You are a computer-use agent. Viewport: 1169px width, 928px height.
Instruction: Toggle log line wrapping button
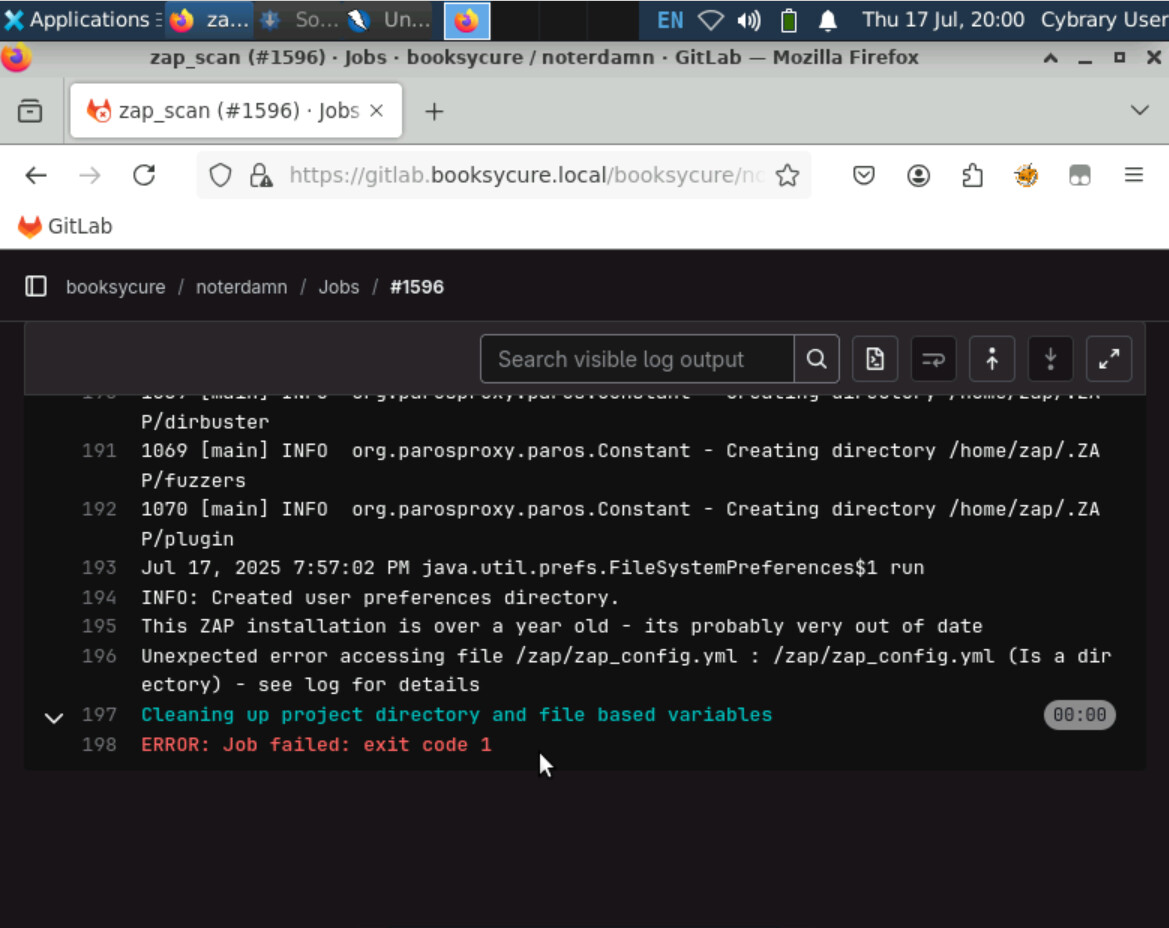coord(933,359)
